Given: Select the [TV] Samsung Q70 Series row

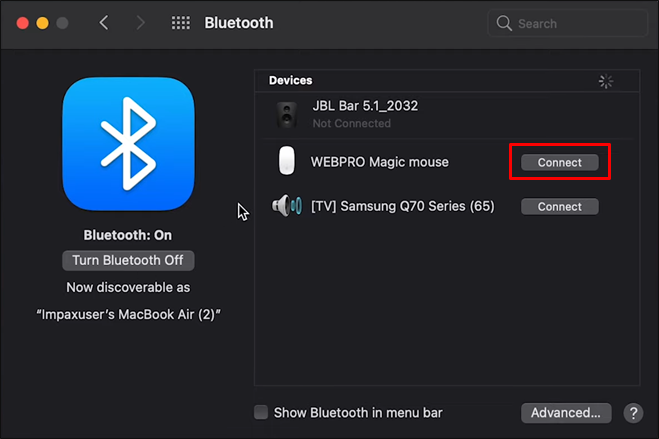Looking at the screenshot, I should tap(447, 206).
